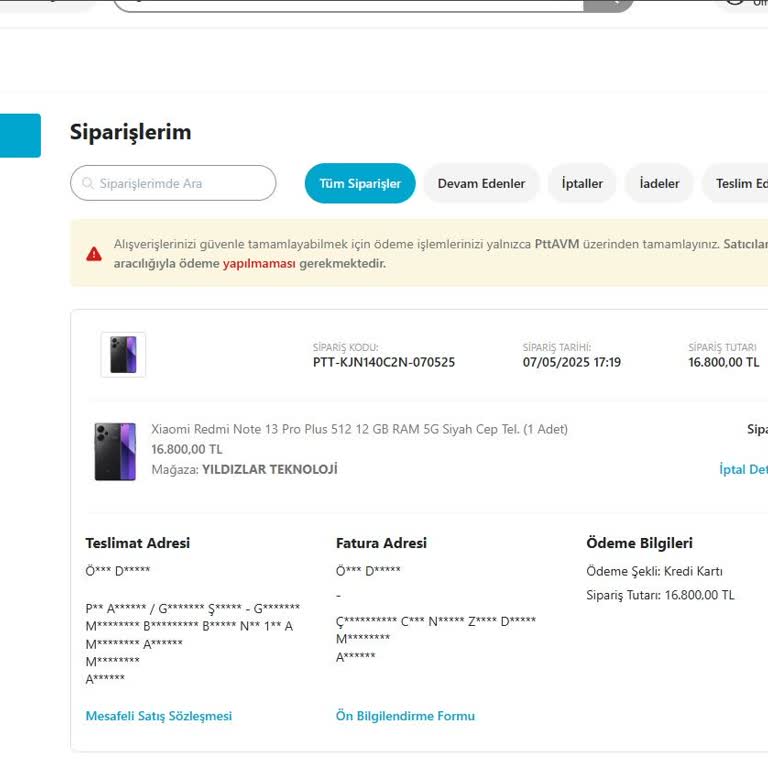Click the Siparişlerim page heading
Viewport: 768px width, 768px height.
(130, 132)
